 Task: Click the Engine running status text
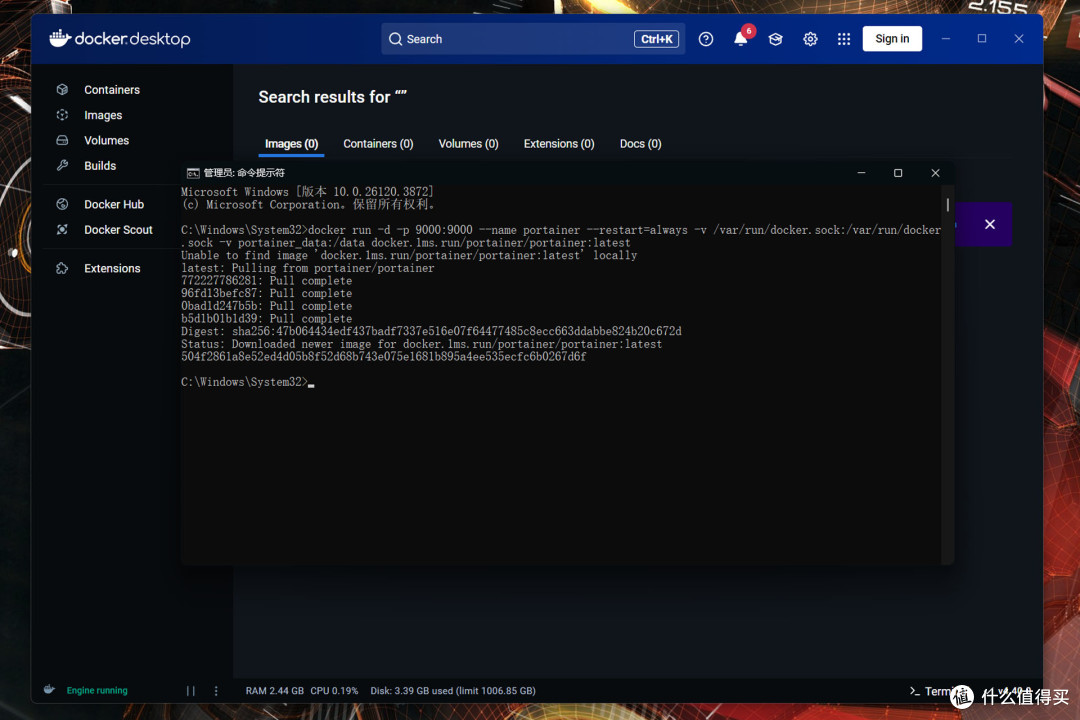pos(97,690)
